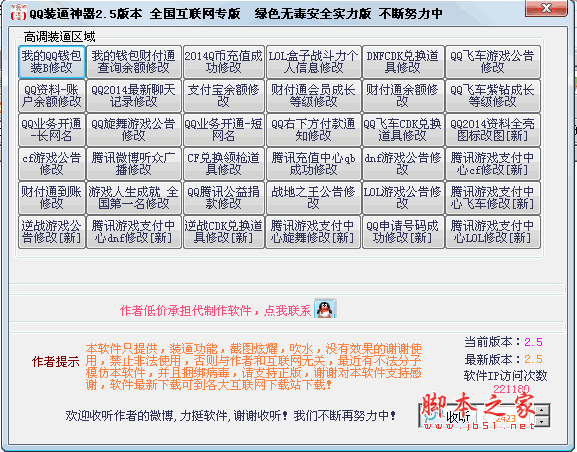Click DNFCDK兑换道具修改 button

point(403,62)
